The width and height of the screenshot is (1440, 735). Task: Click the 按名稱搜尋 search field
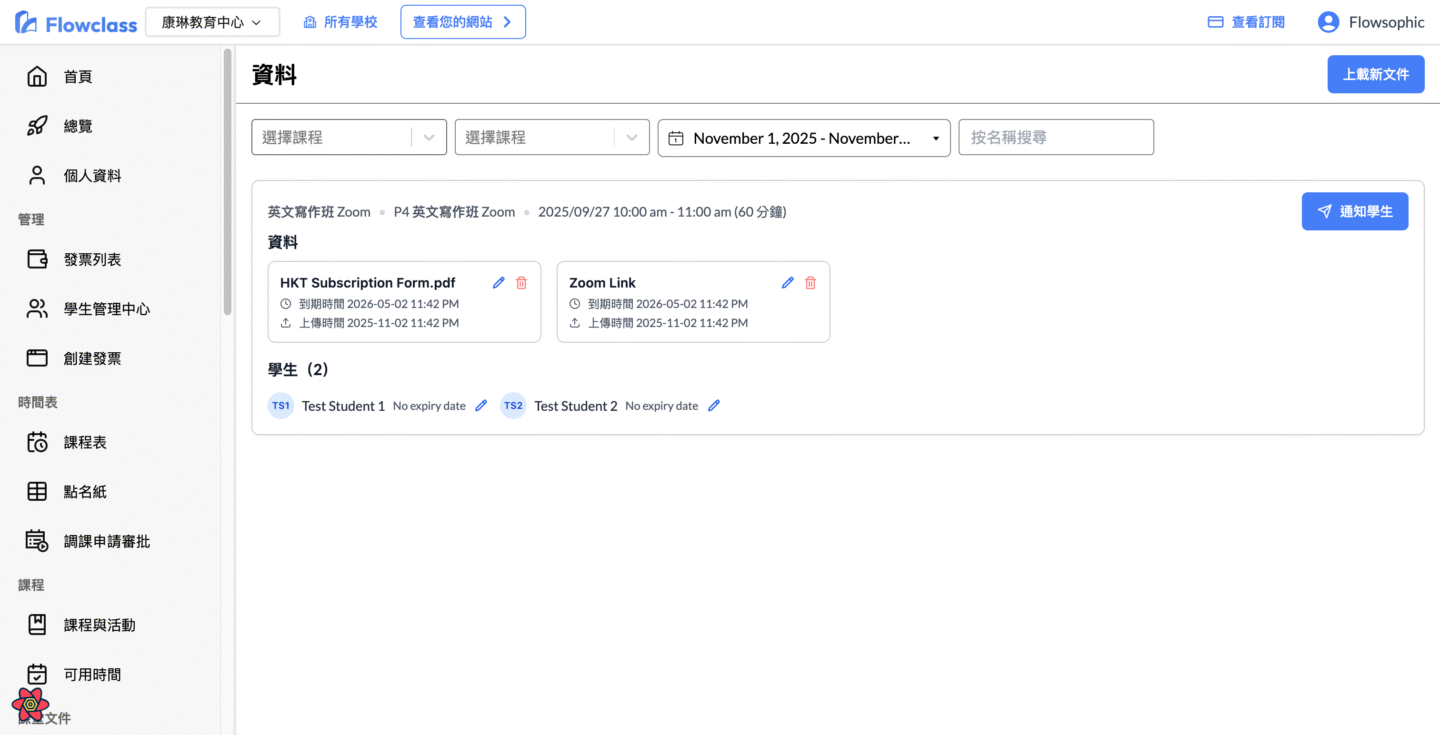[1055, 138]
